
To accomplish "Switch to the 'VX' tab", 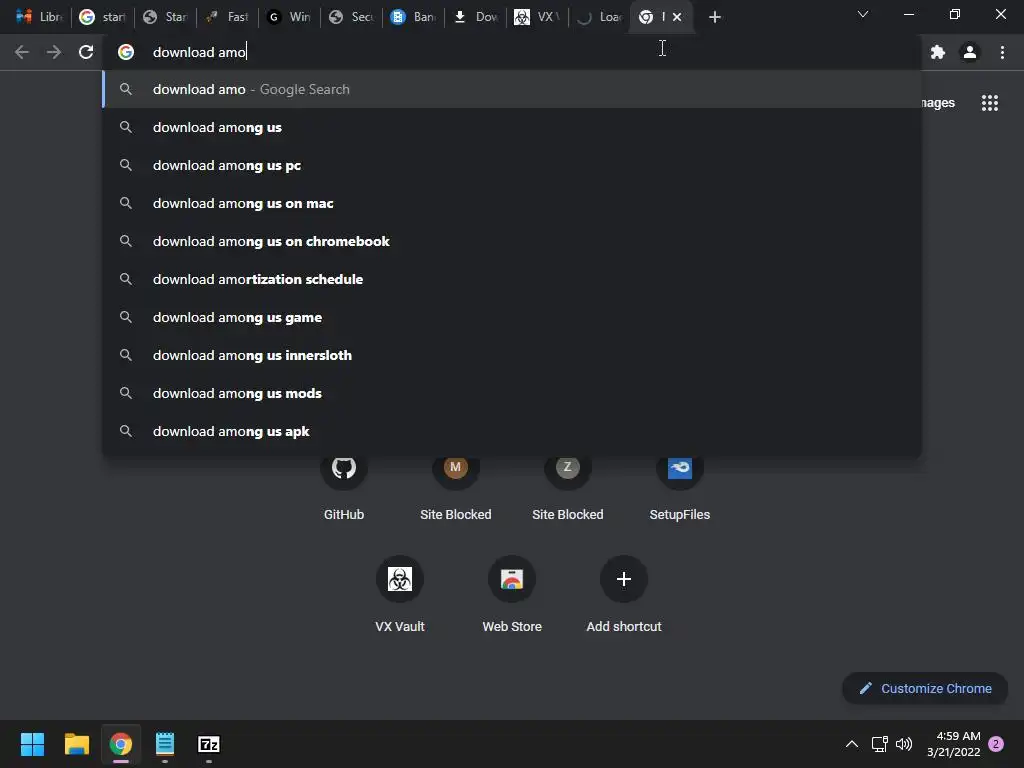I will point(537,17).
